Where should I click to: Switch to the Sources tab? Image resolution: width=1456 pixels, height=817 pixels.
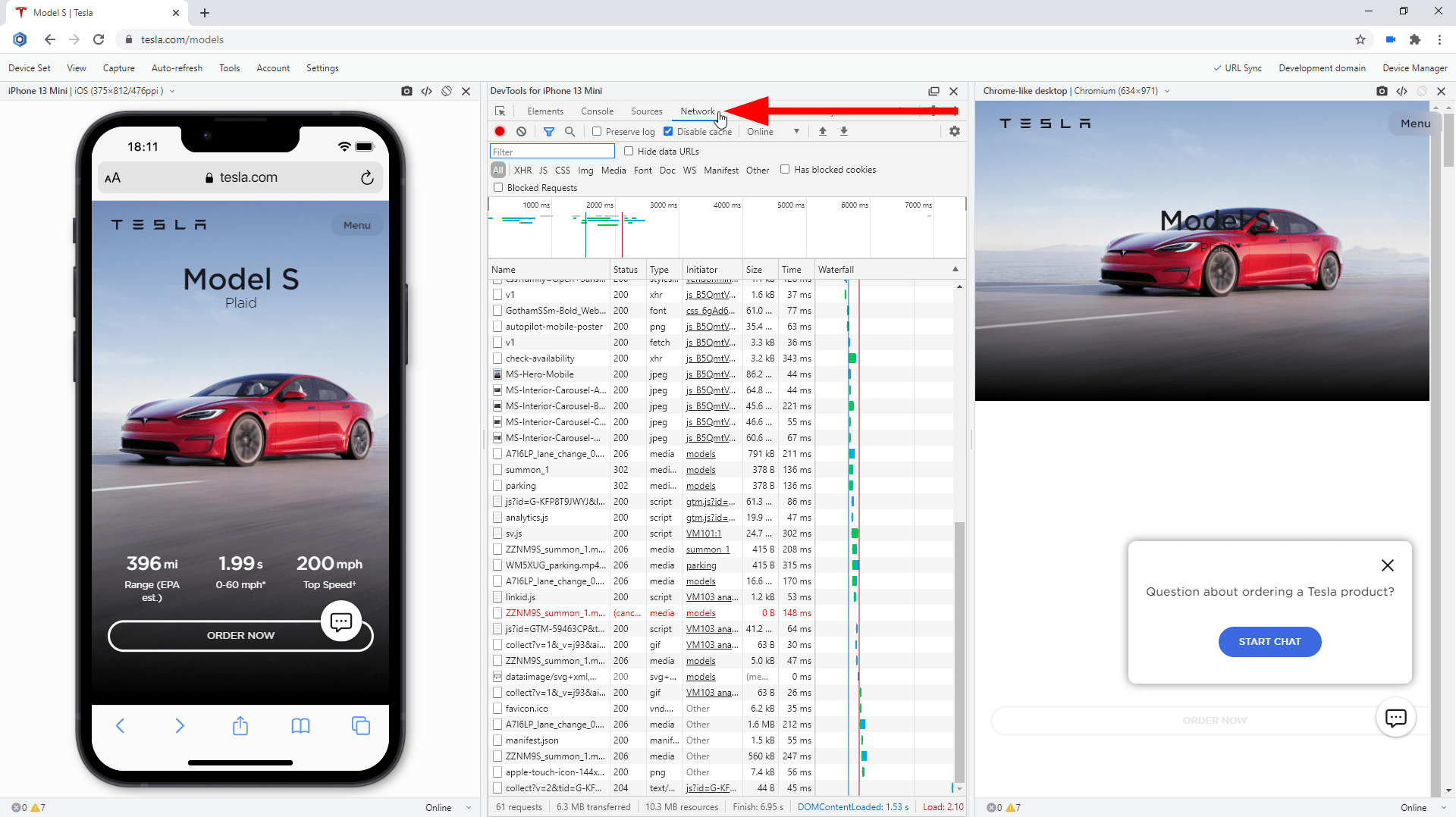[647, 111]
